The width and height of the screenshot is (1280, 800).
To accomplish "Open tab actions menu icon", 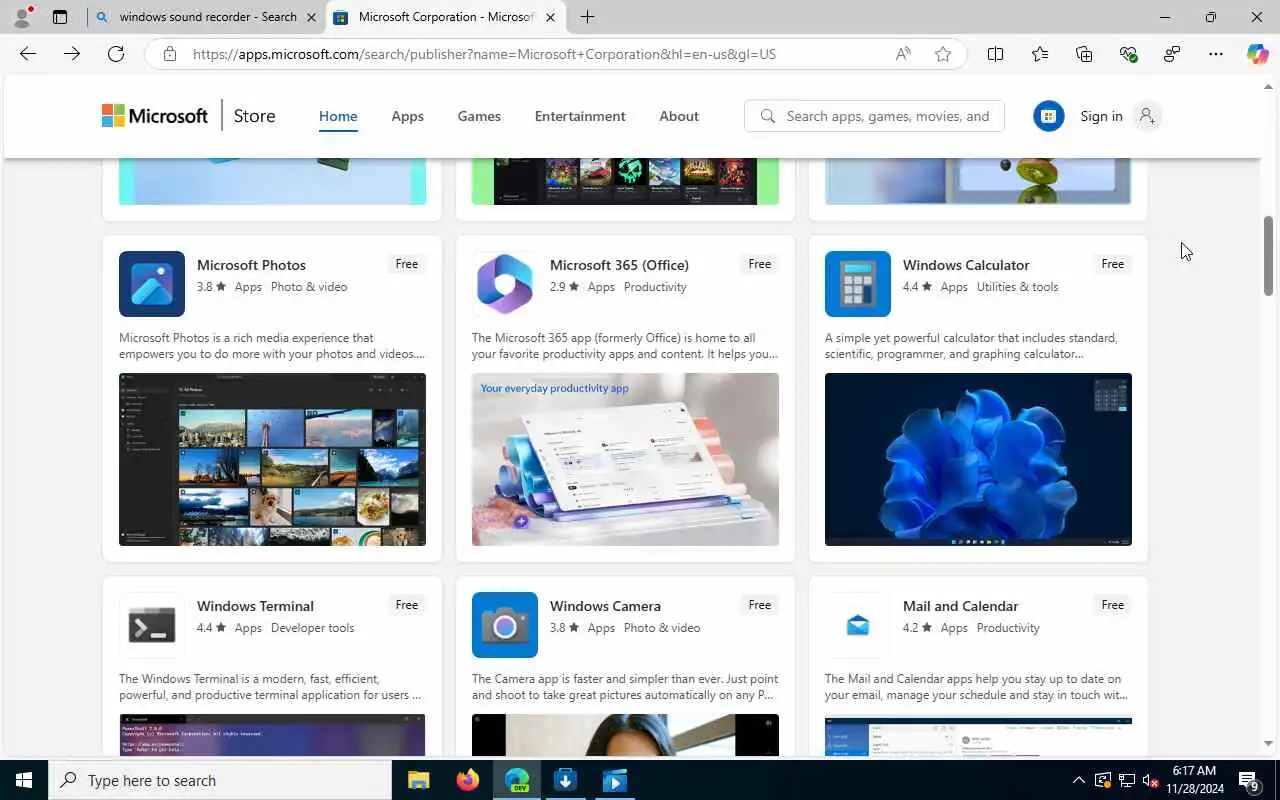I will (60, 17).
